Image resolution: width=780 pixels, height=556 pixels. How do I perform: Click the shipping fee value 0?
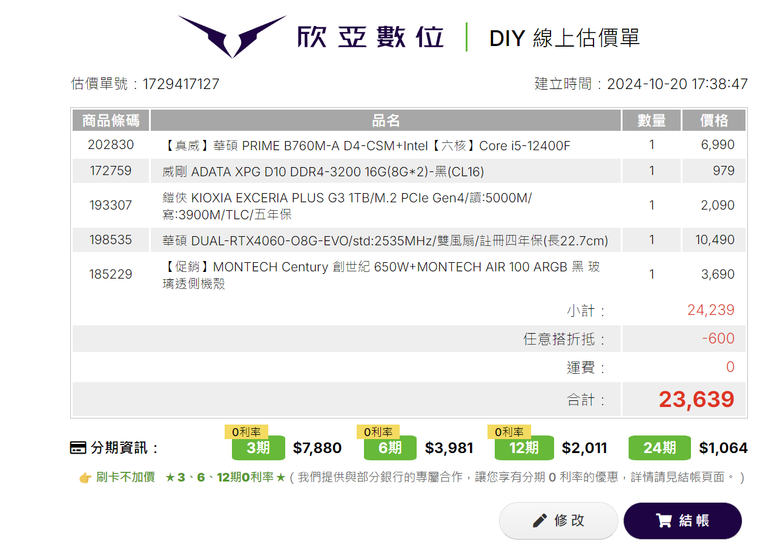tap(730, 367)
